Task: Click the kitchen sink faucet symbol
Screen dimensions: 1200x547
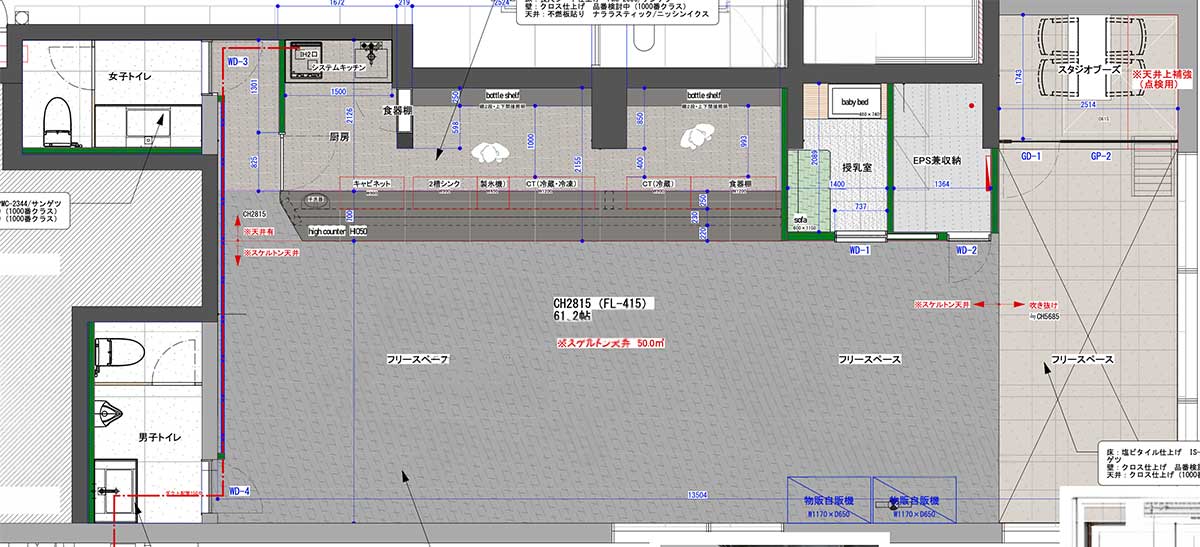Action: [x=369, y=48]
